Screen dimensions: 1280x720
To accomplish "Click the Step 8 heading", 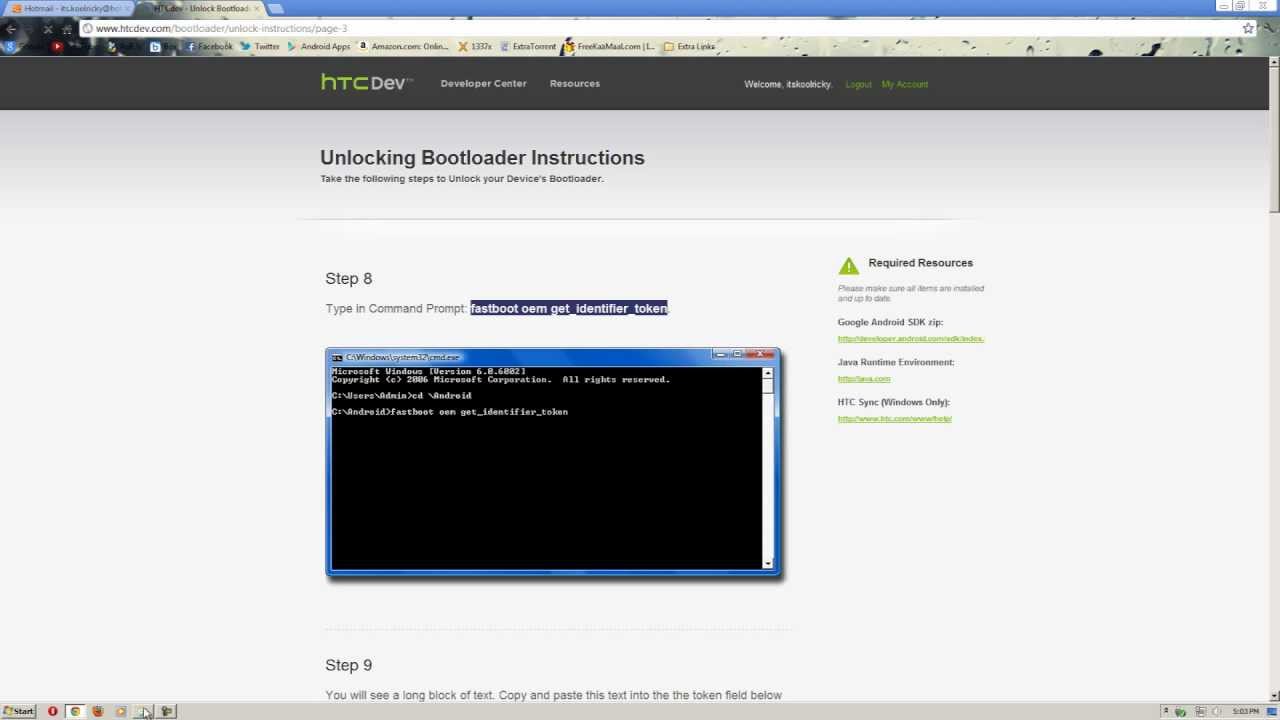I will 349,278.
